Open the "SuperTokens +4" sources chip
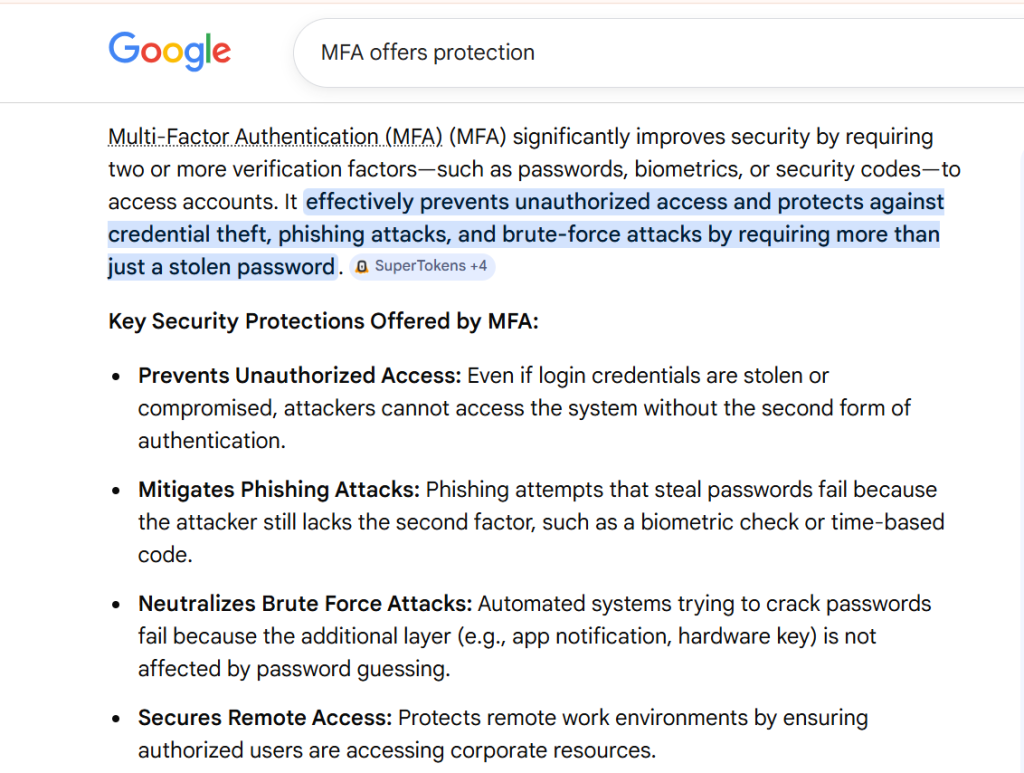Viewport: 1024px width, 773px height. 422,267
